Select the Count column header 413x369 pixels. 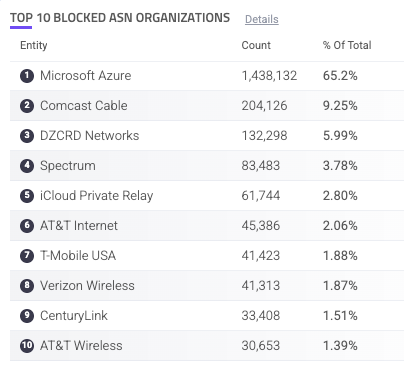[256, 45]
